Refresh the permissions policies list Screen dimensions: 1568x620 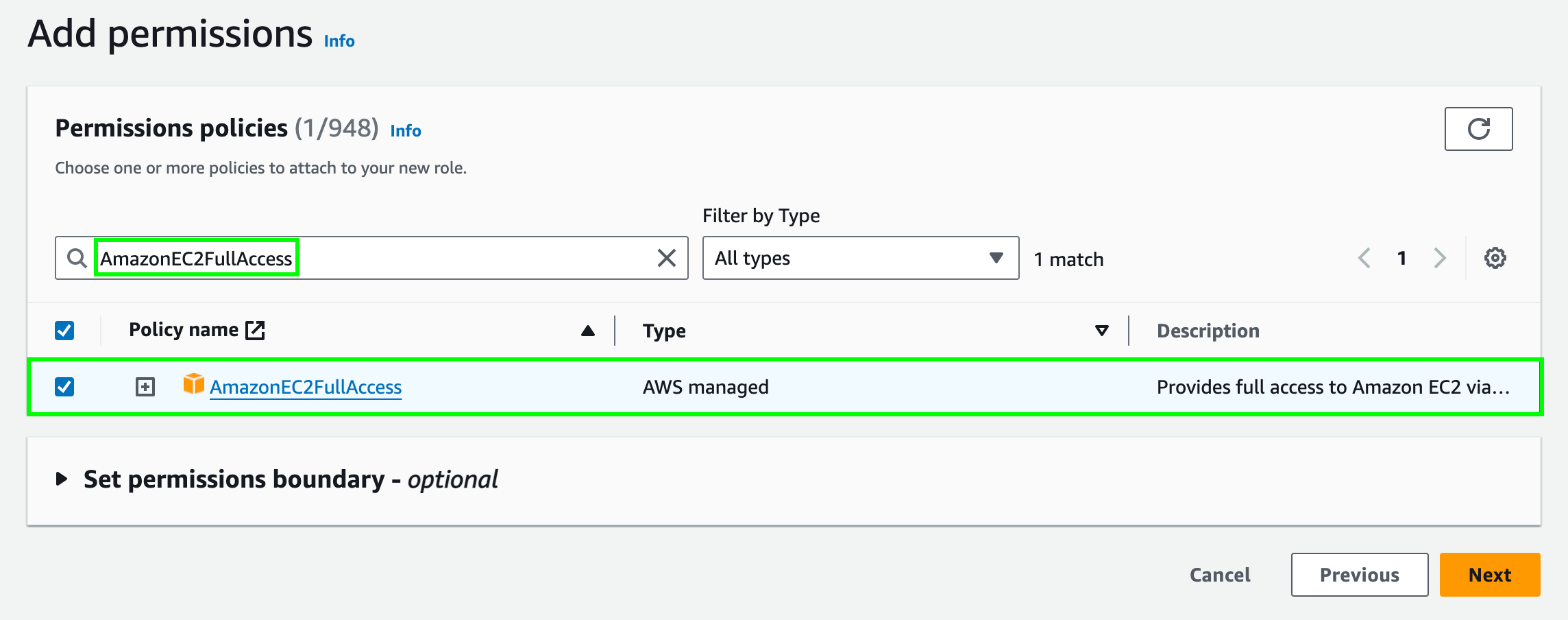click(1478, 129)
